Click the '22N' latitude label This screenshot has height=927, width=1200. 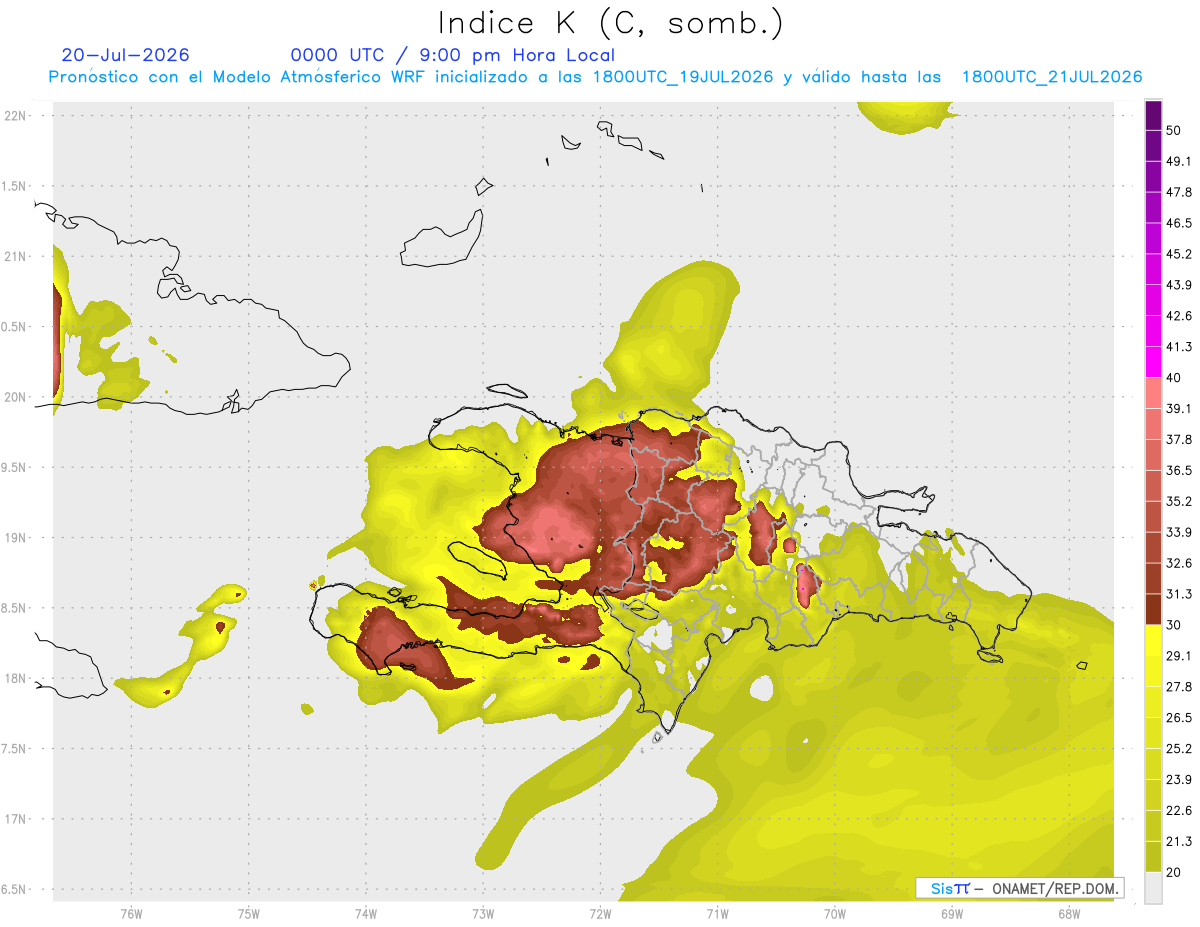pyautogui.click(x=16, y=115)
